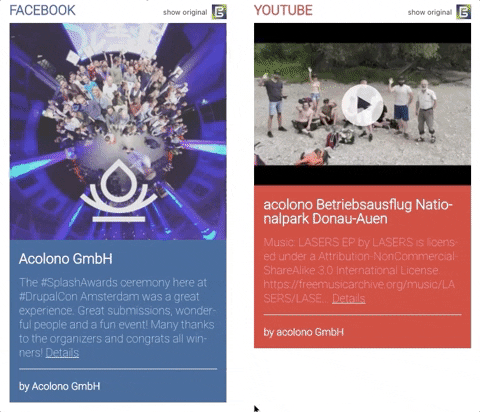The image size is (480, 412).
Task: Click the logo icon in Facebook header
Action: coord(219,12)
